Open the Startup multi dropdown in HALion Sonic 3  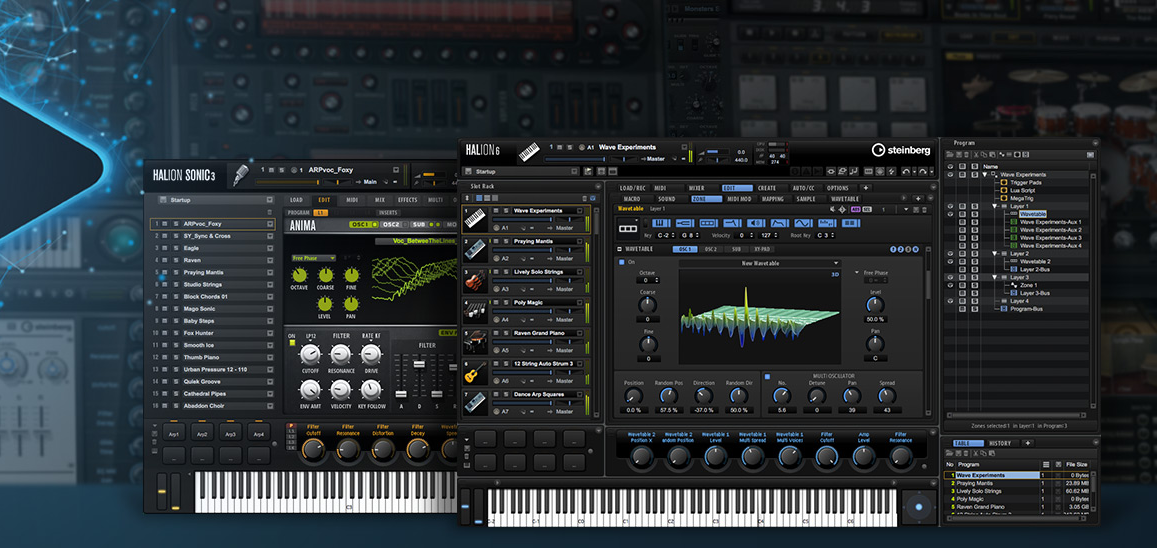tap(269, 200)
